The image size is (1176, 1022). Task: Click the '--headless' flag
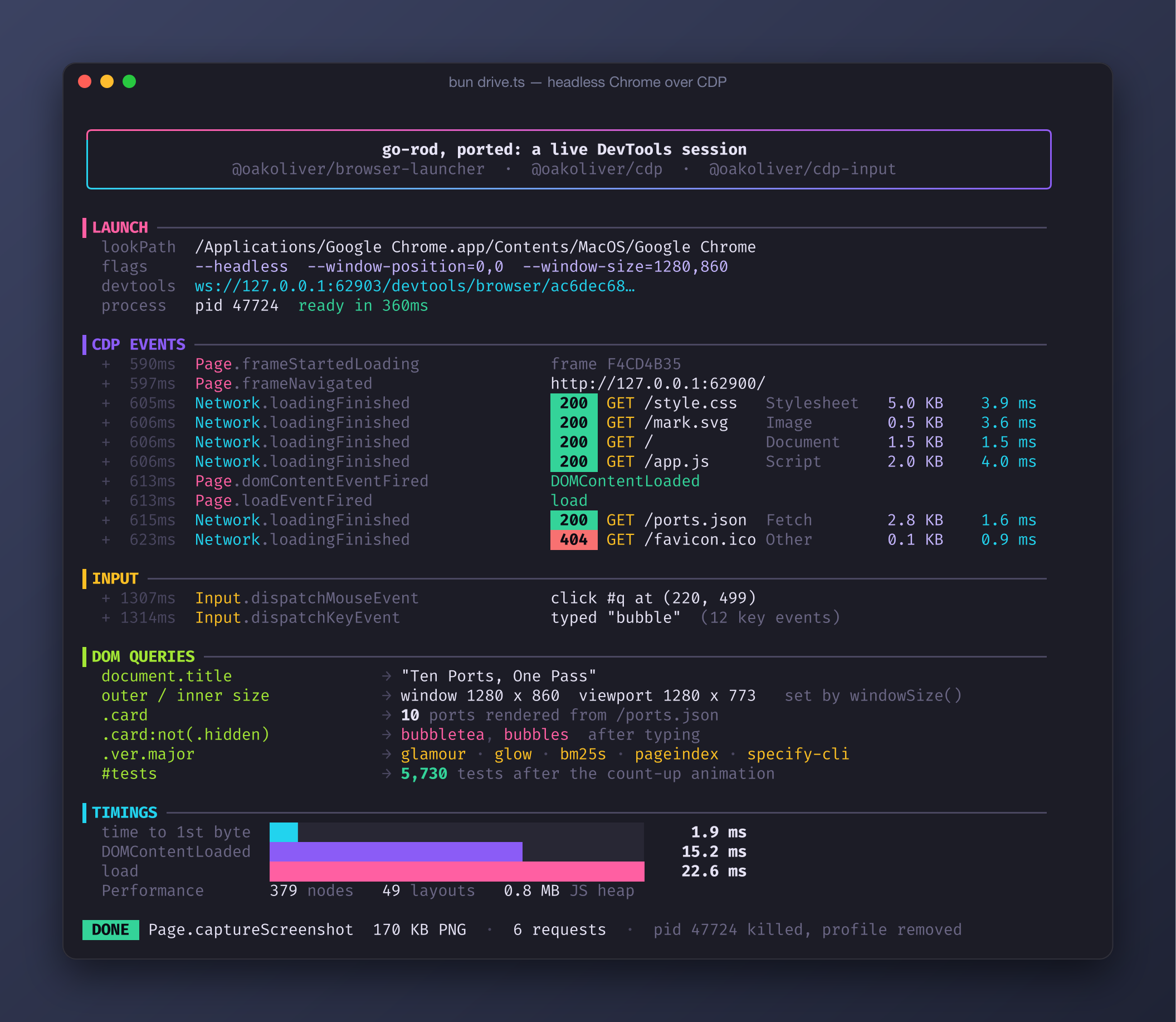point(241,266)
